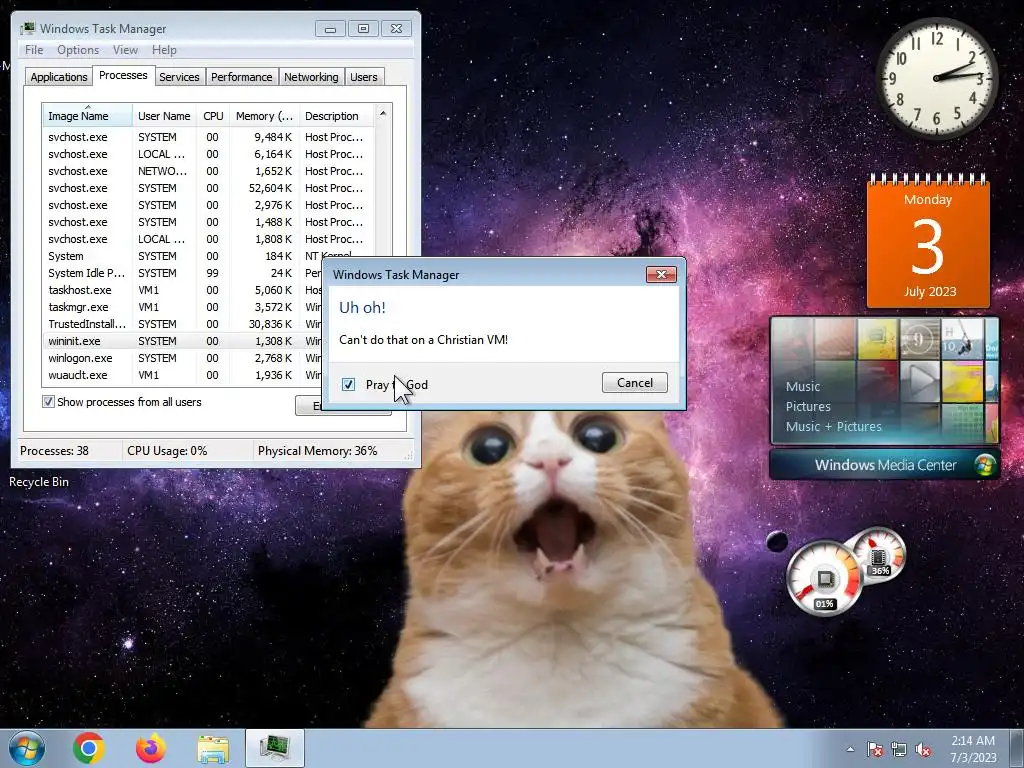Click the network tray icon
Image resolution: width=1024 pixels, height=768 pixels.
(899, 749)
